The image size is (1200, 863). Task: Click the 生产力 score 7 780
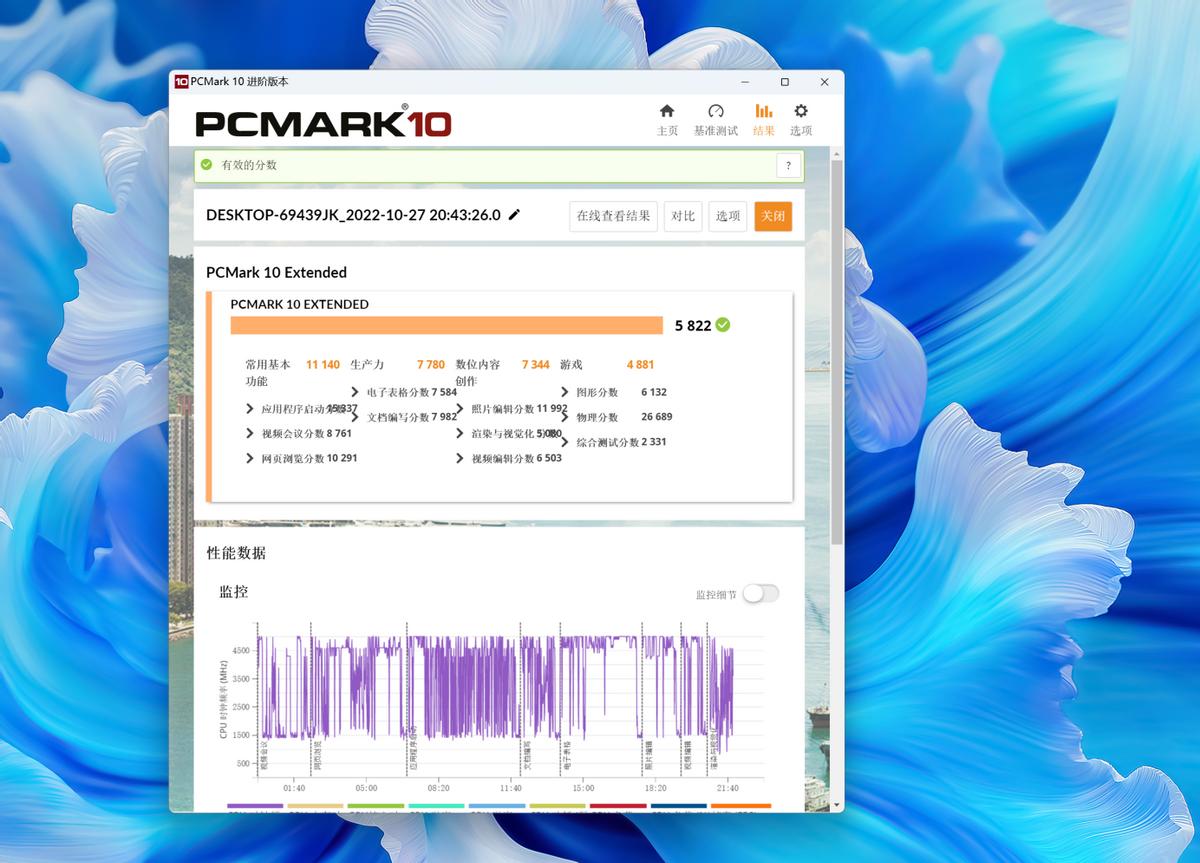click(431, 365)
